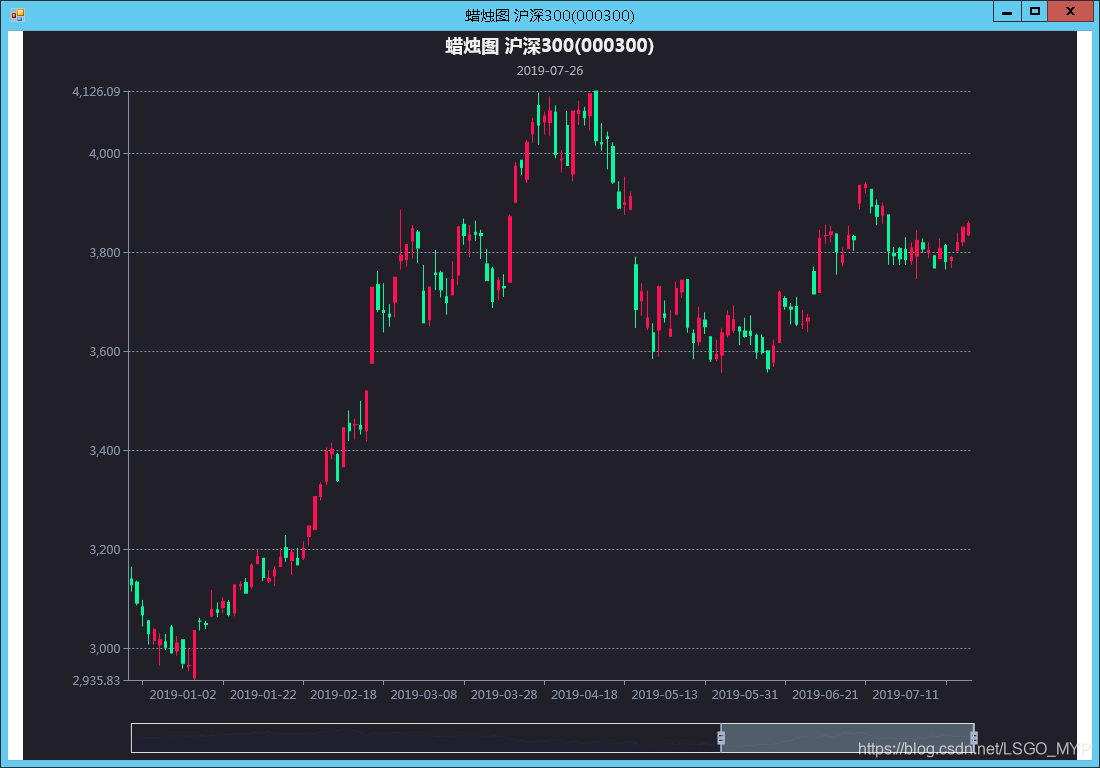Click the unselected left part of the zoom bar
1100x768 pixels.
pos(426,738)
